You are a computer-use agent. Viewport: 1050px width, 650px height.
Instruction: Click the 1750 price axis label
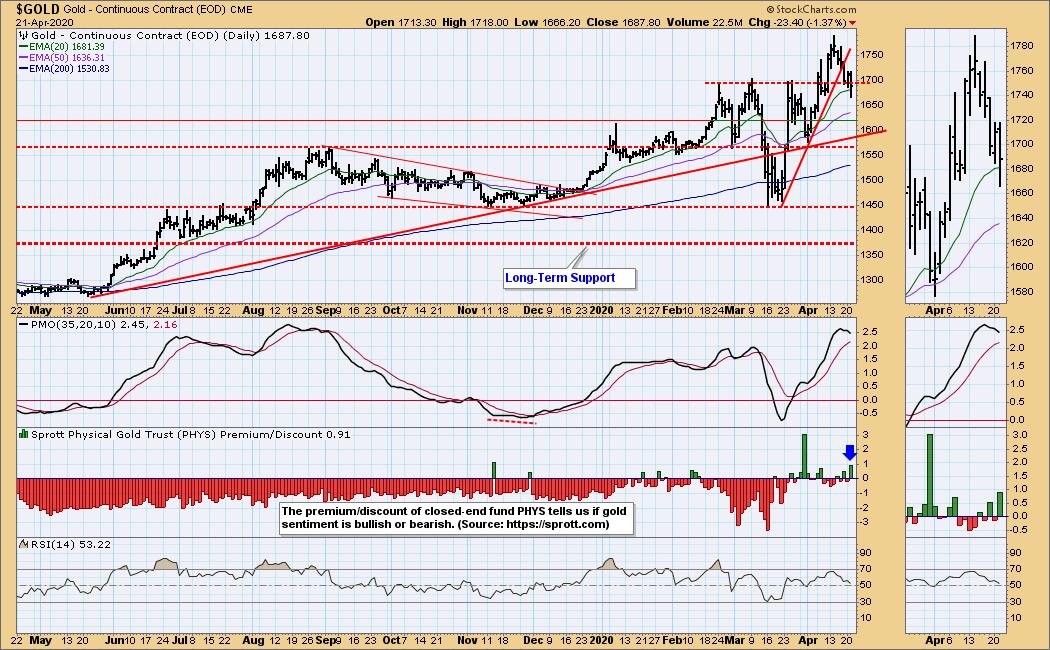coord(873,54)
